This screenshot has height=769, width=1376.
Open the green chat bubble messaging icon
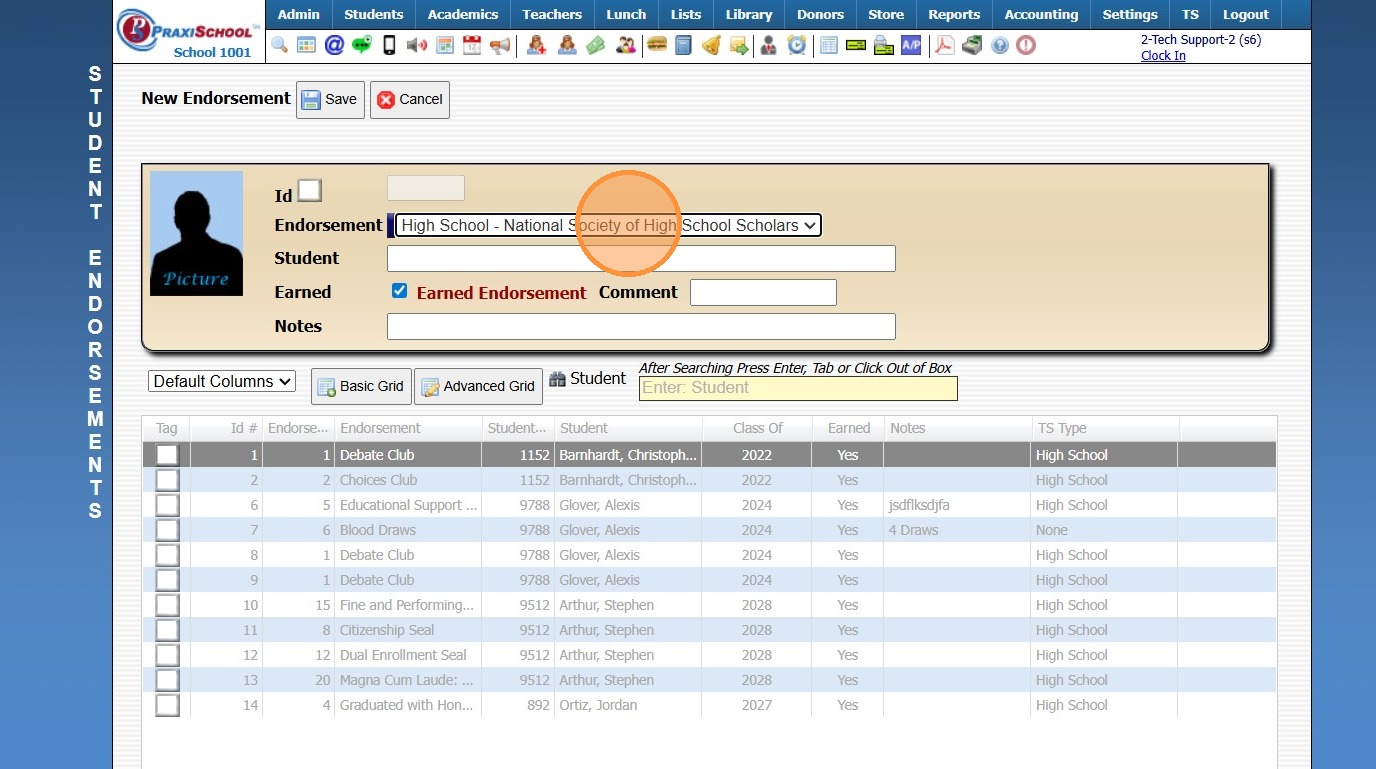tap(362, 45)
